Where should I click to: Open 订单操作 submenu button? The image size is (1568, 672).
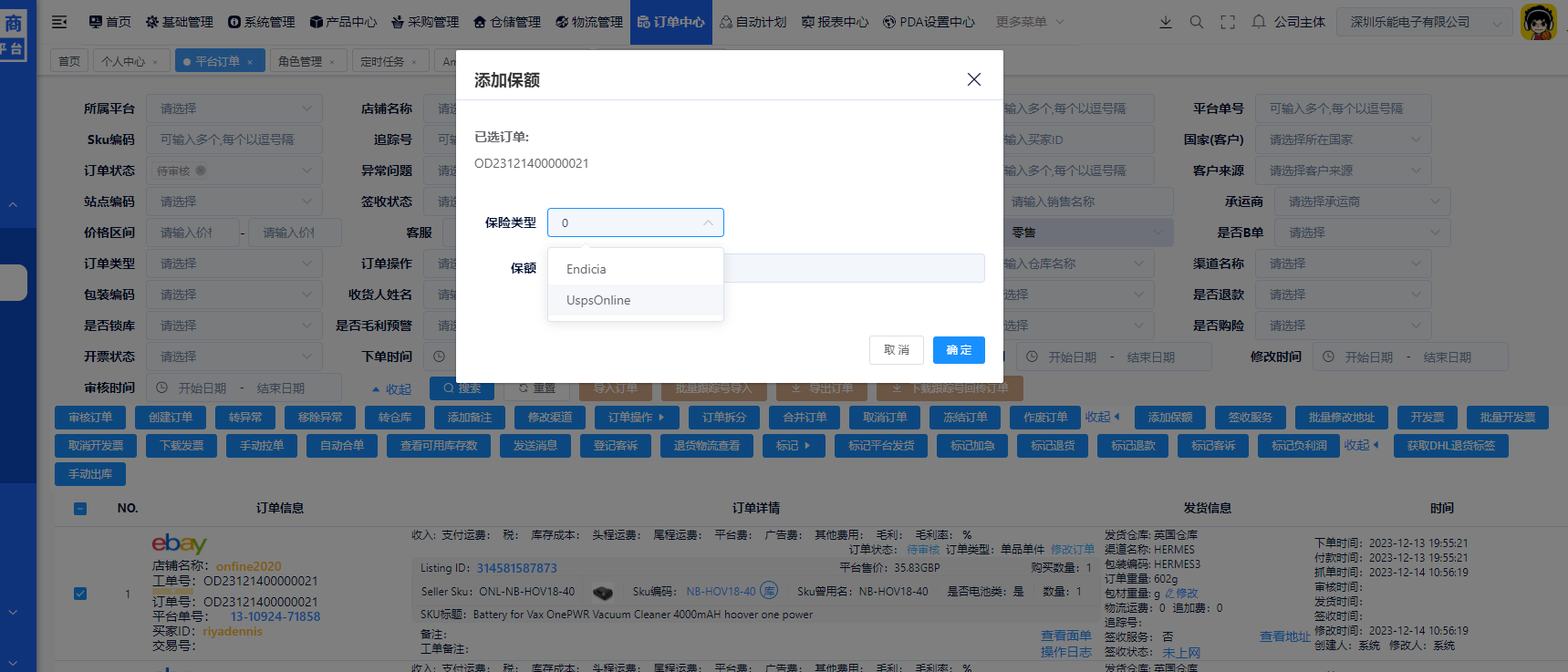[x=637, y=418]
